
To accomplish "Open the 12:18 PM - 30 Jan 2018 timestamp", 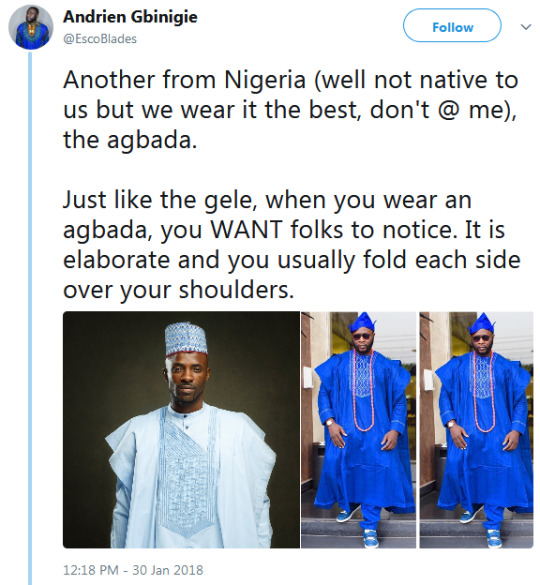I will tap(133, 570).
